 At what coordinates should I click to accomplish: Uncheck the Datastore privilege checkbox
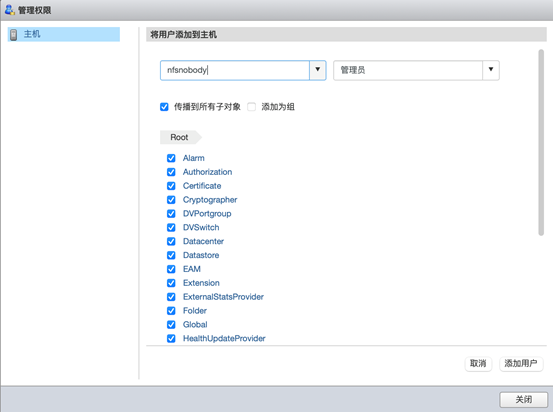pos(171,255)
